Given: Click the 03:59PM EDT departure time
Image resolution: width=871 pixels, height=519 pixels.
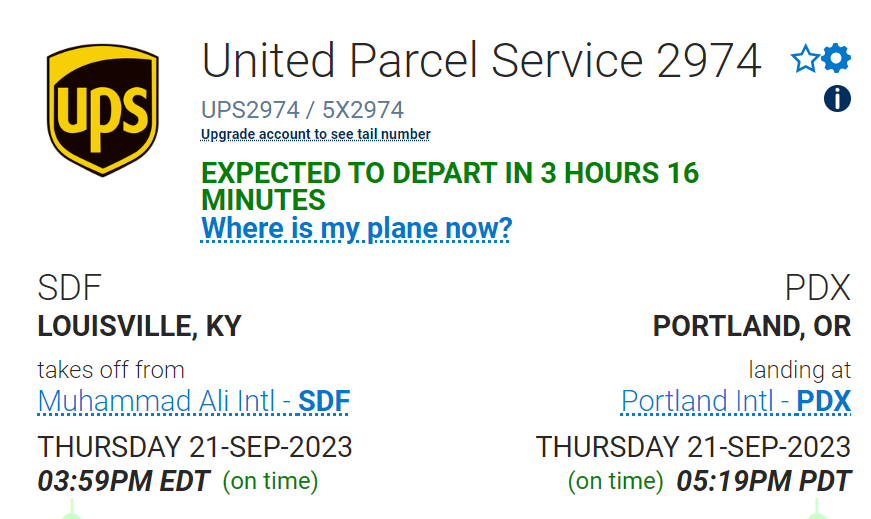Looking at the screenshot, I should 124,481.
